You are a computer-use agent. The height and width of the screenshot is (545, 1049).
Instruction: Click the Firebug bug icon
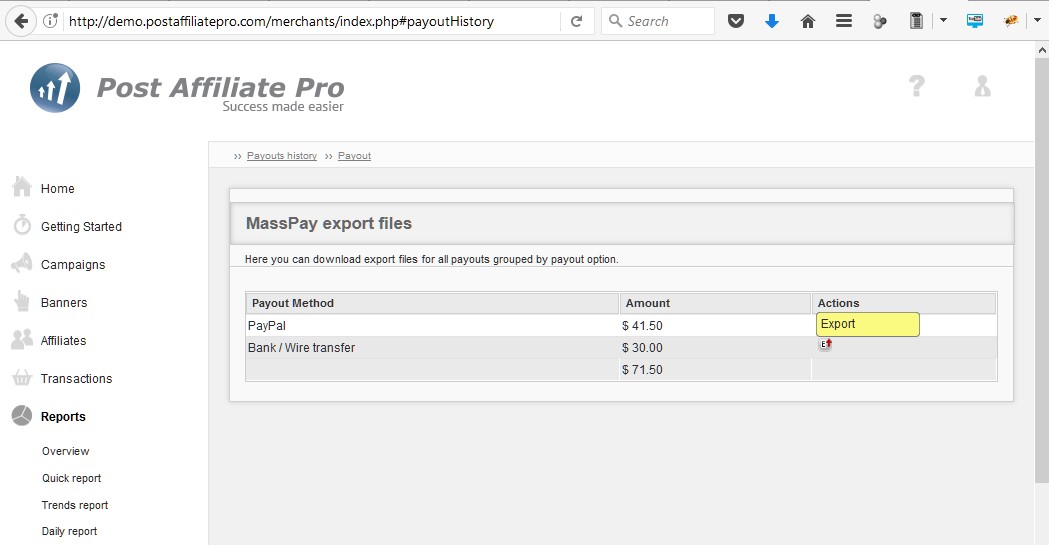point(1011,21)
